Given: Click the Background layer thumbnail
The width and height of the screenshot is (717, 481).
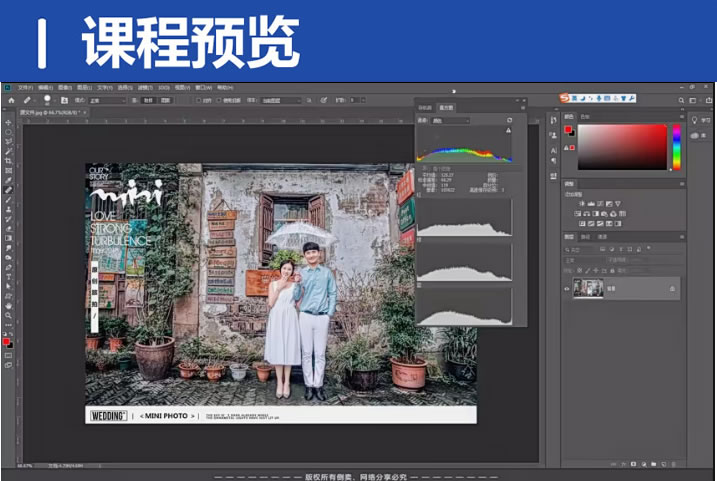Looking at the screenshot, I should (x=588, y=289).
